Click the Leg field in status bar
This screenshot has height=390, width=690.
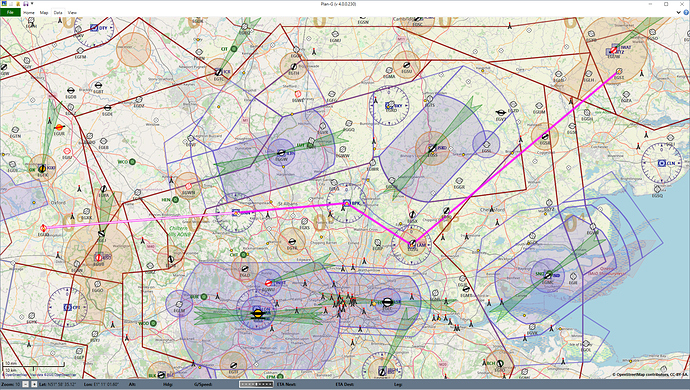[x=398, y=384]
